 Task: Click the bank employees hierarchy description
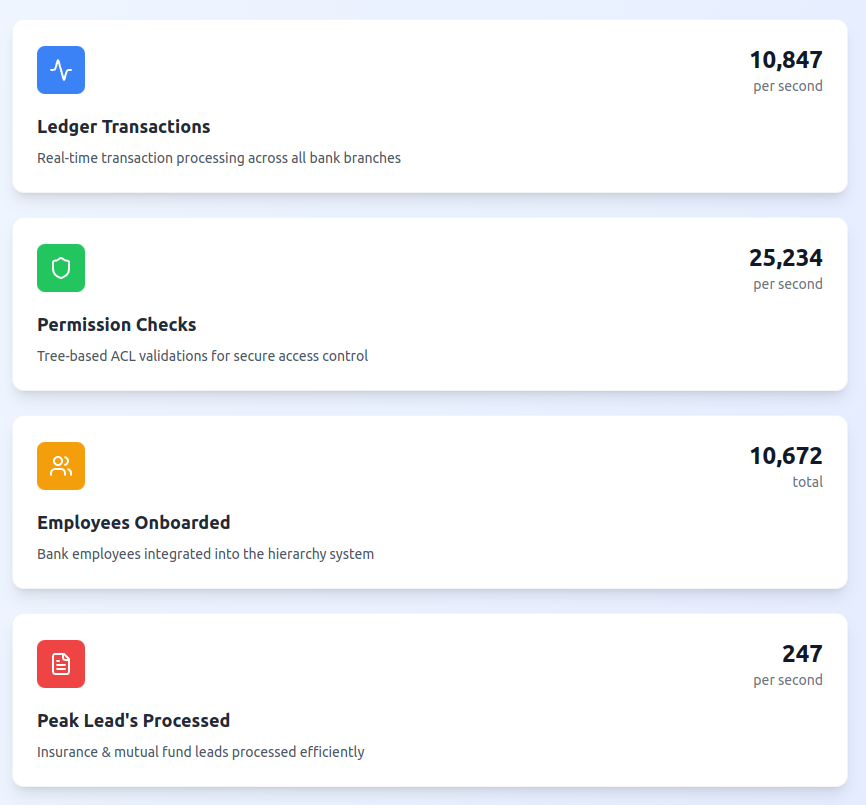[206, 554]
